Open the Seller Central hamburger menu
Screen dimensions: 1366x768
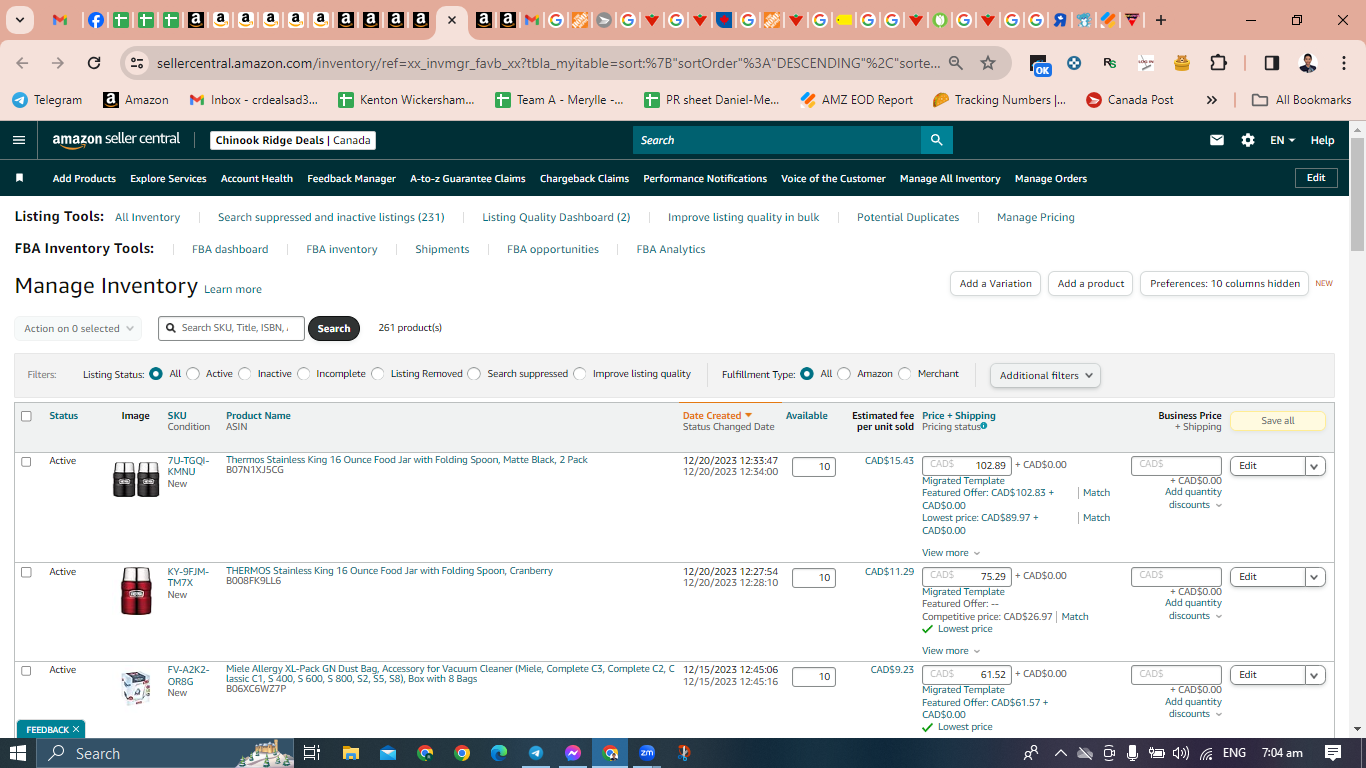click(x=19, y=140)
